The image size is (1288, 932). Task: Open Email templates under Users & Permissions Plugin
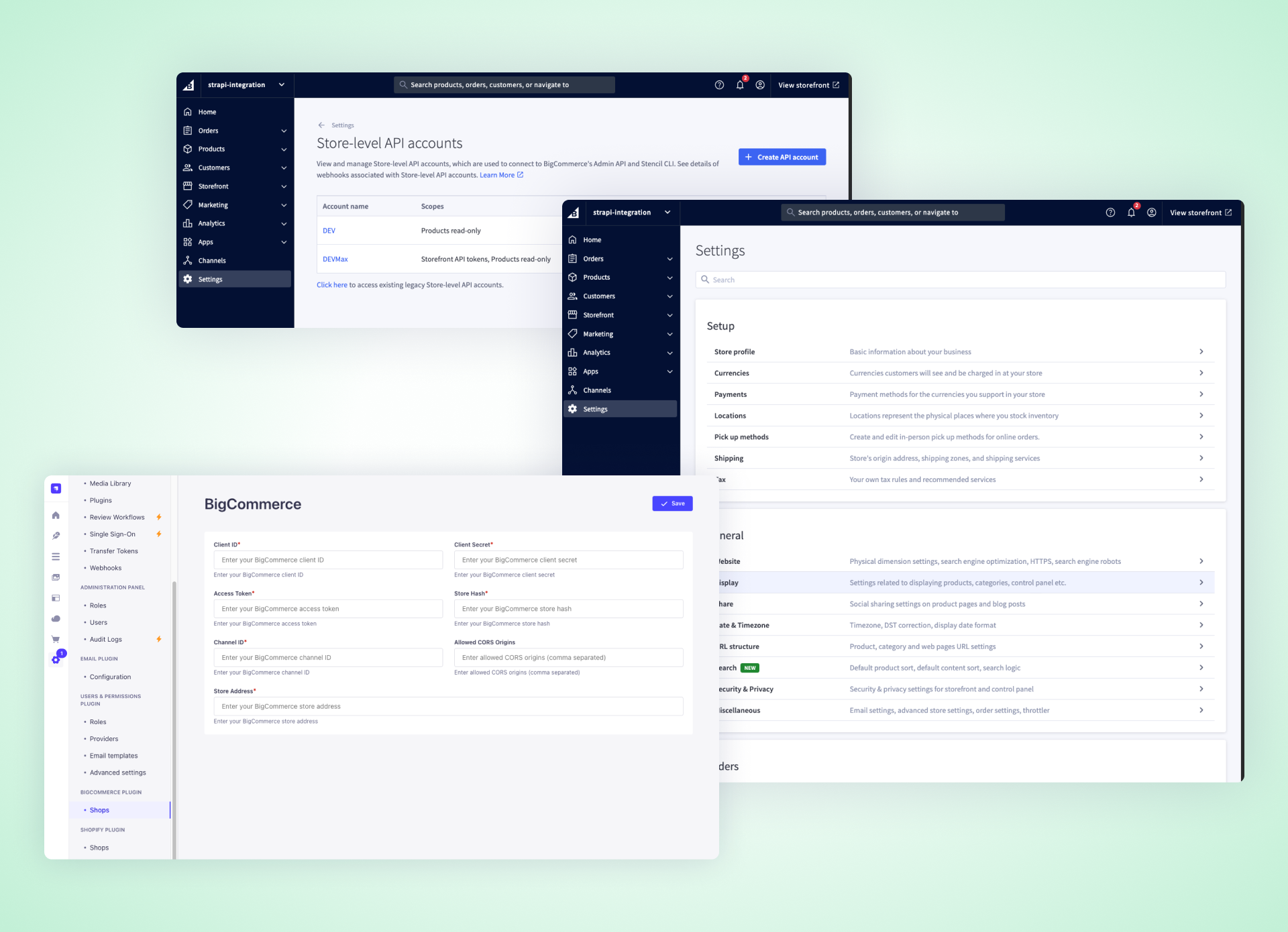point(113,755)
